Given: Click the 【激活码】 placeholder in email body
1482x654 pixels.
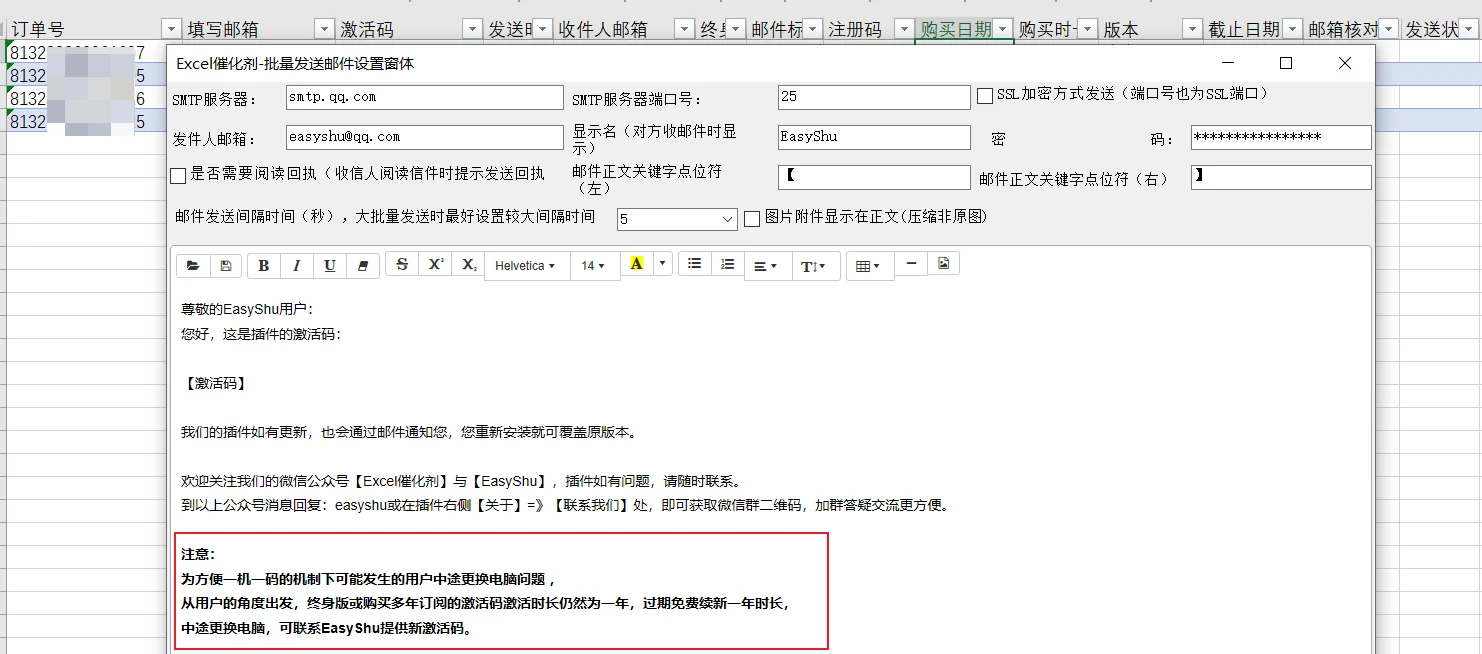Looking at the screenshot, I should point(215,384).
